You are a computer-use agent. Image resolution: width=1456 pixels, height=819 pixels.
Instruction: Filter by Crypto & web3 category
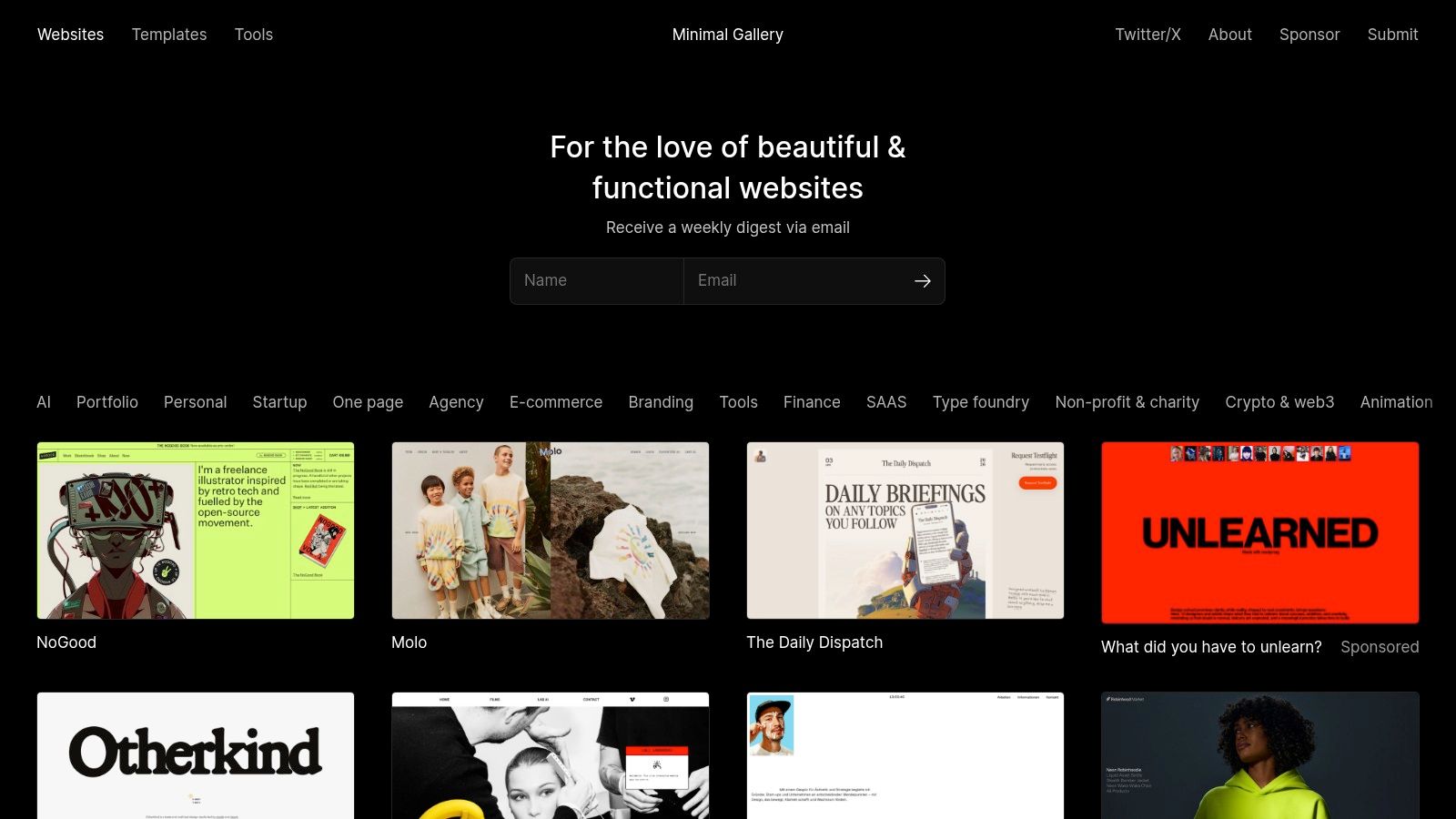(x=1279, y=402)
